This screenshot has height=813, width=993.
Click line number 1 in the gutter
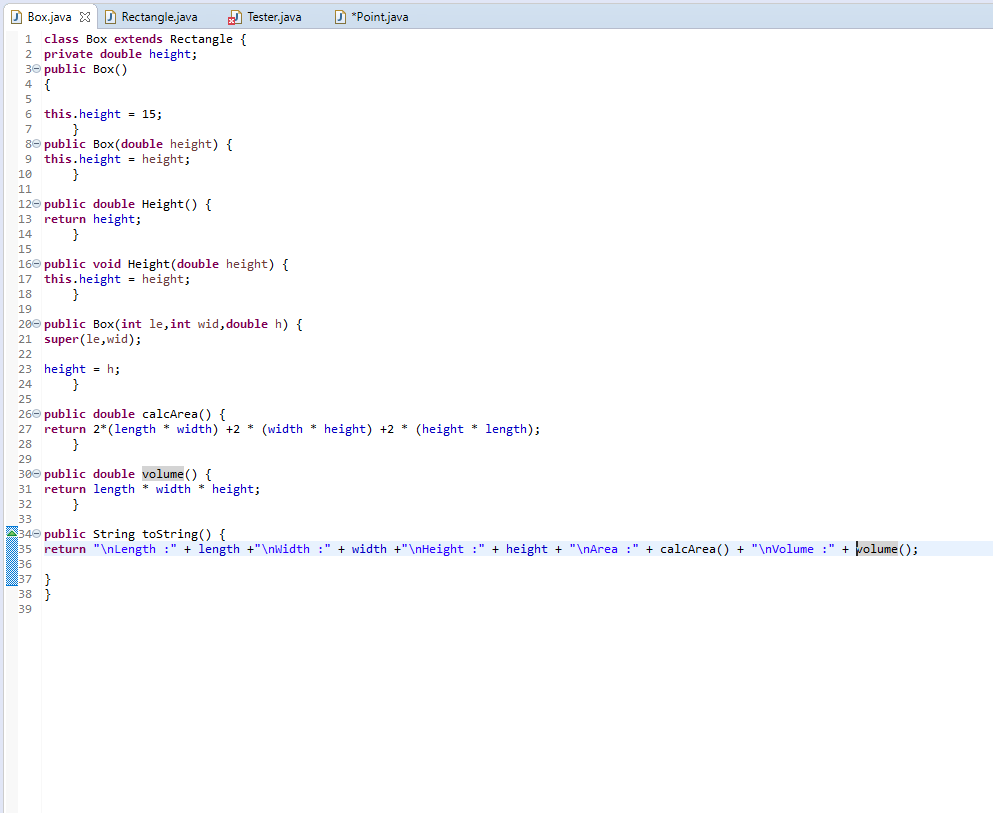click(28, 39)
